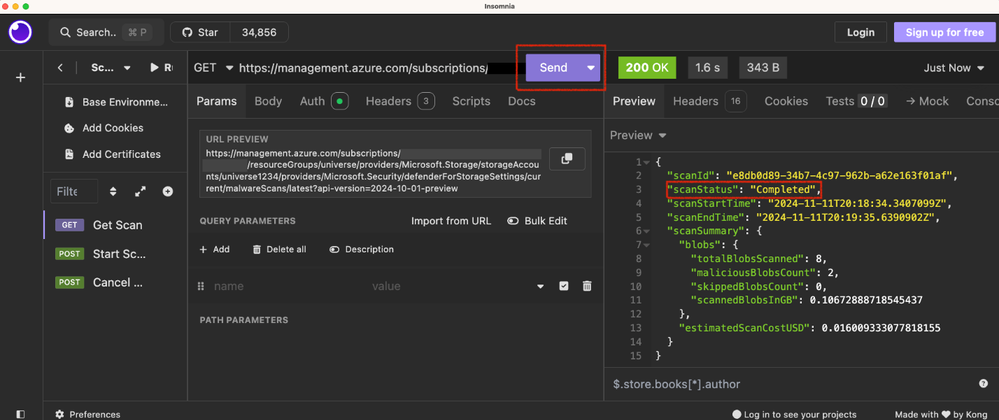Open Base Environment settings
The image size is (999, 420).
click(117, 102)
